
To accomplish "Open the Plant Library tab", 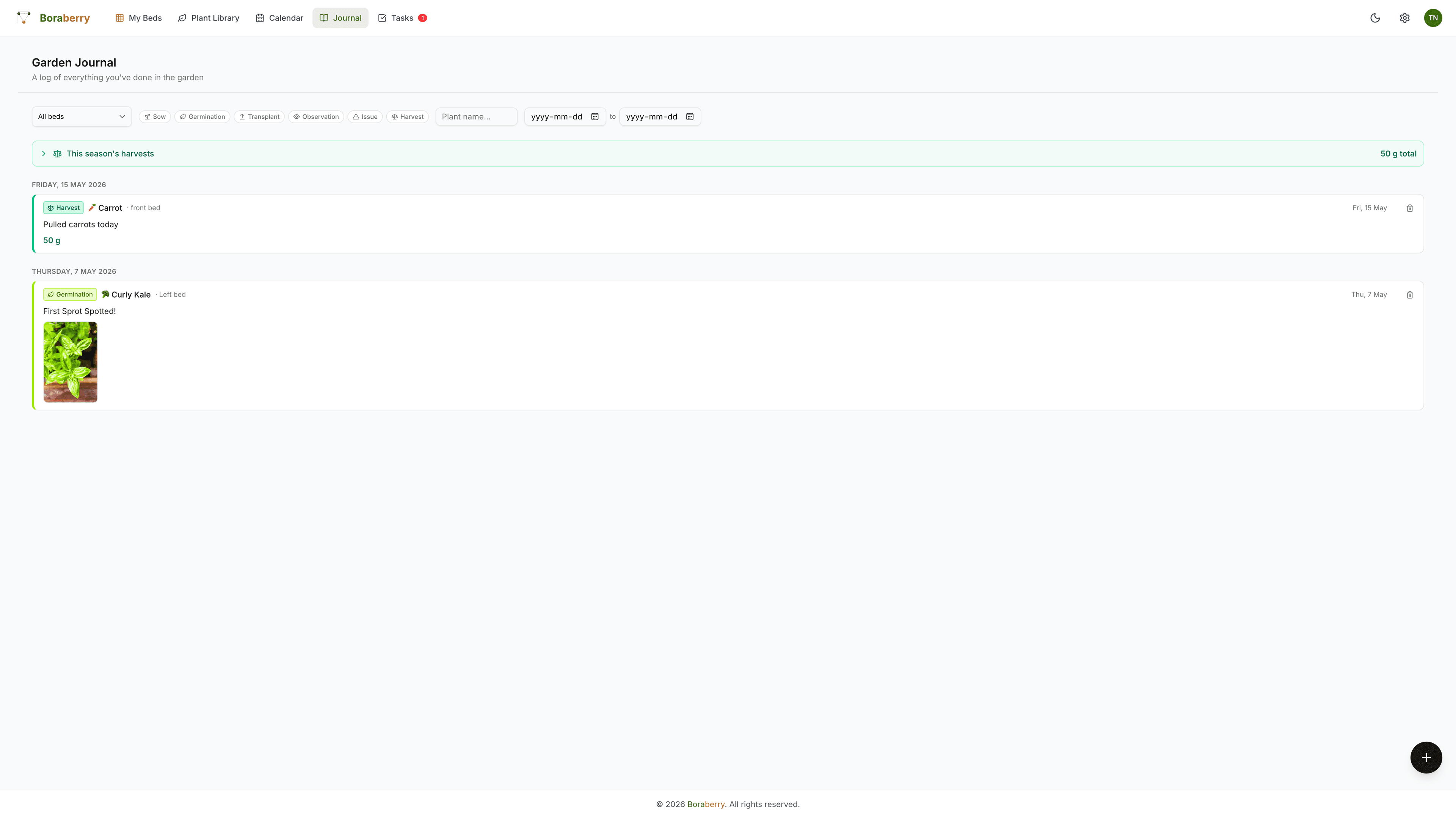I will click(x=209, y=18).
